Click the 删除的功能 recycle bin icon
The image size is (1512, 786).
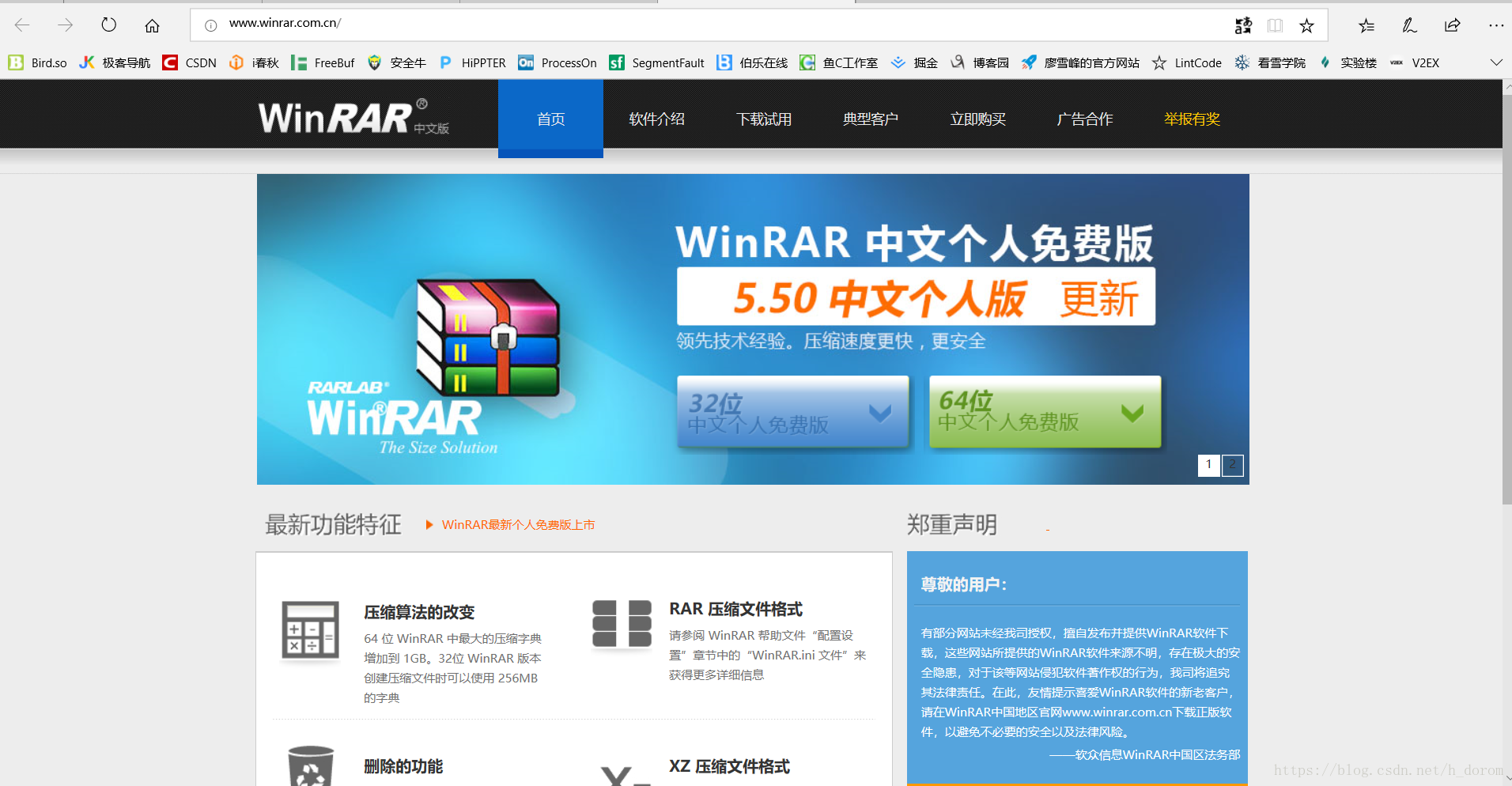pos(311,766)
